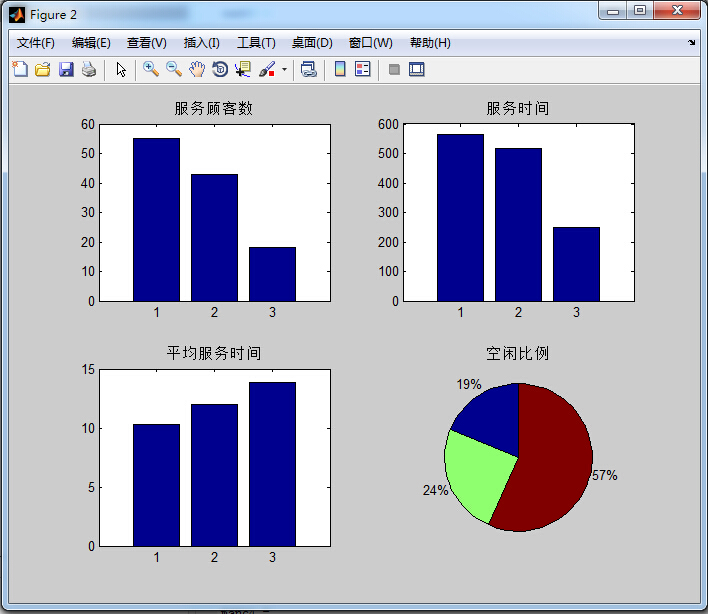Open file with the folder icon
The image size is (708, 614).
pyautogui.click(x=43, y=70)
